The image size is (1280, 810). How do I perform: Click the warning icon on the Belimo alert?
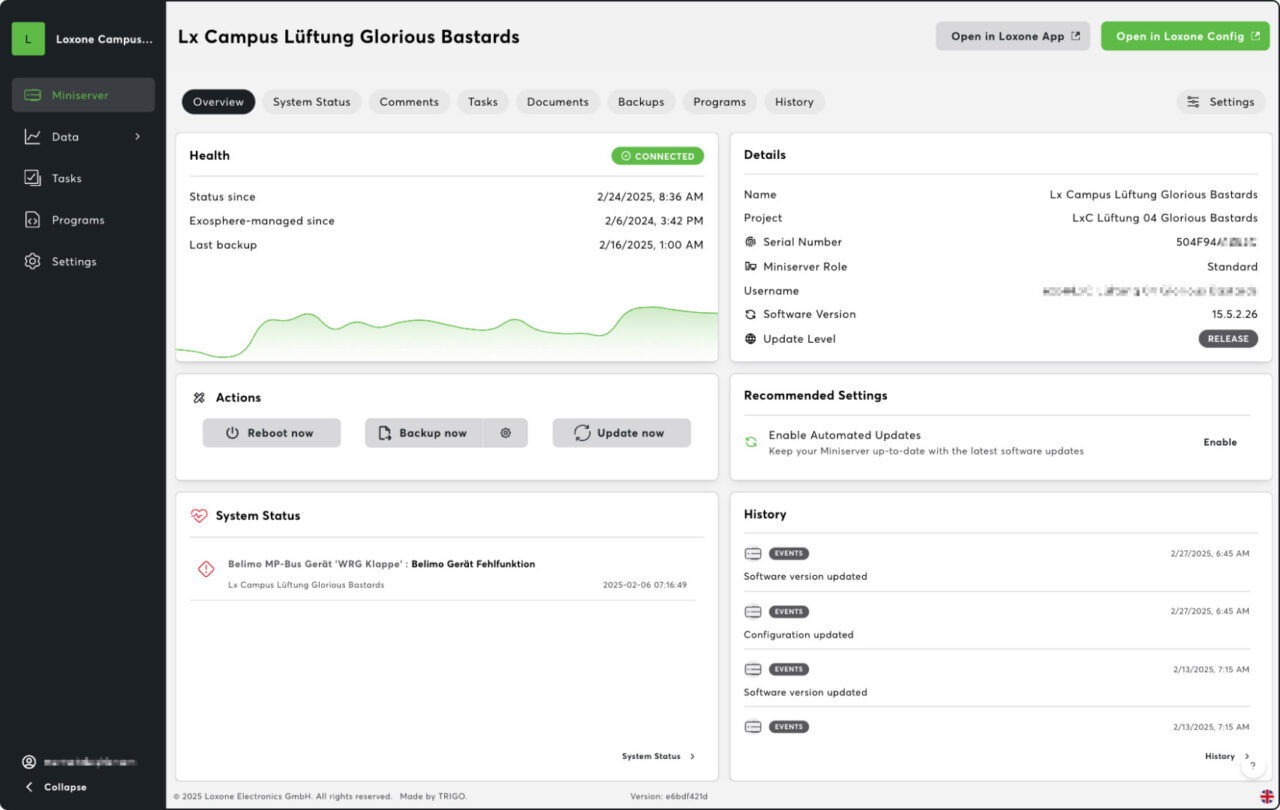coord(206,568)
